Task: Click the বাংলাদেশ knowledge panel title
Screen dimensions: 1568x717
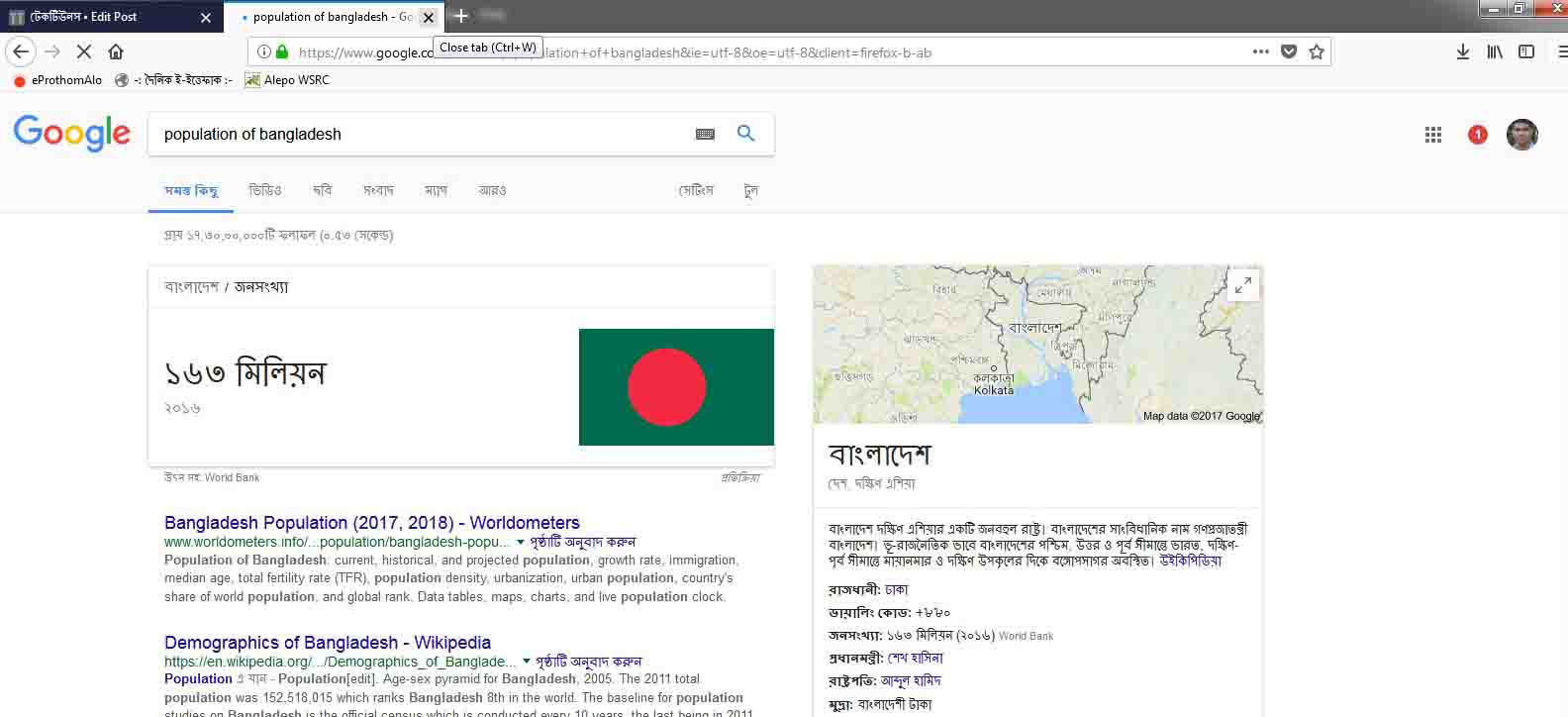Action: point(880,455)
